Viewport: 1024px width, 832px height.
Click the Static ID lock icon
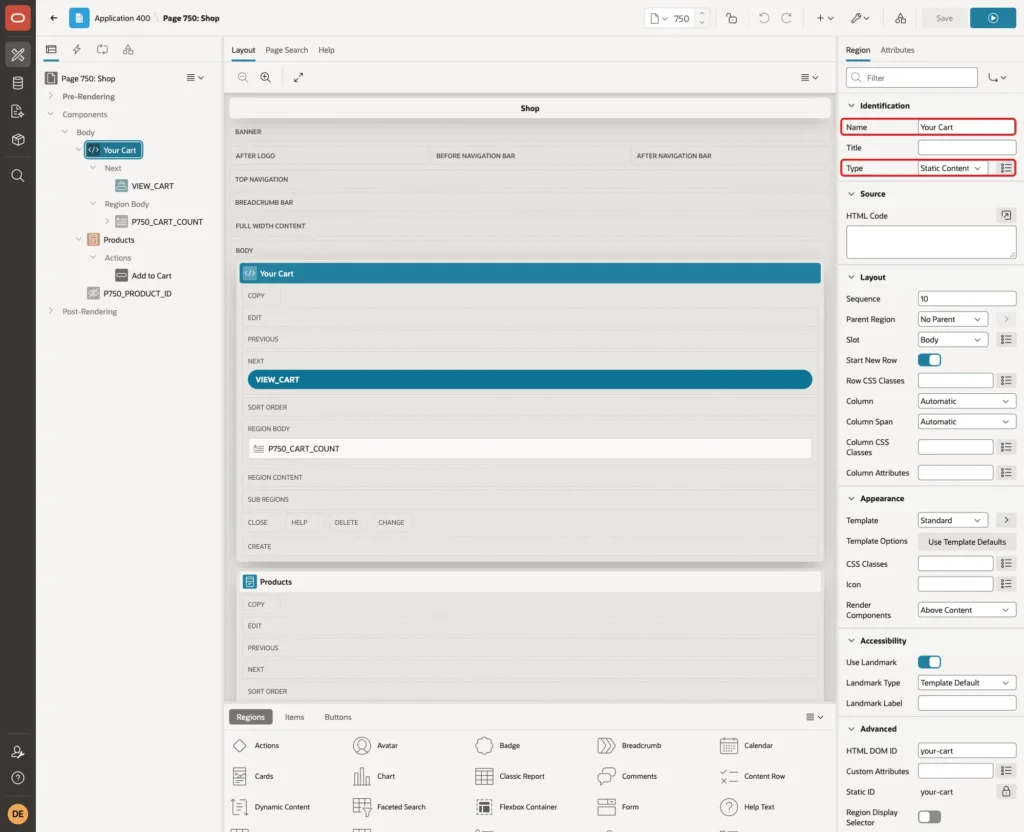(1006, 792)
